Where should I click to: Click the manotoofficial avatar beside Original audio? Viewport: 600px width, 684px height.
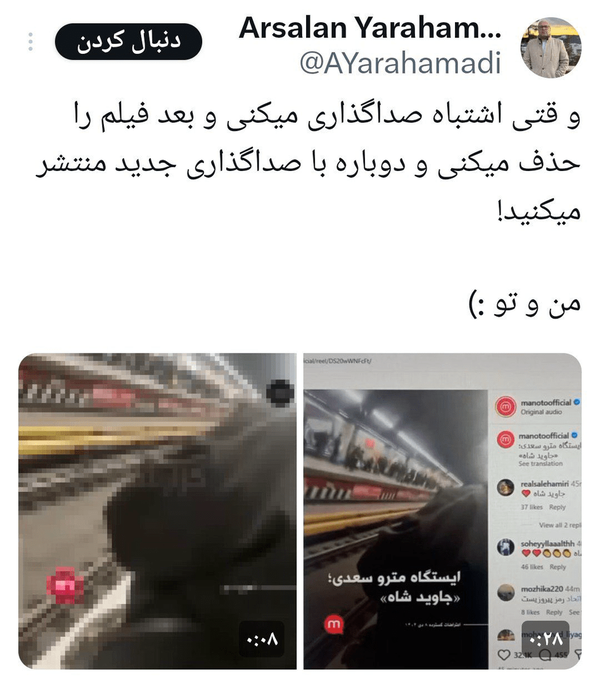(x=505, y=407)
